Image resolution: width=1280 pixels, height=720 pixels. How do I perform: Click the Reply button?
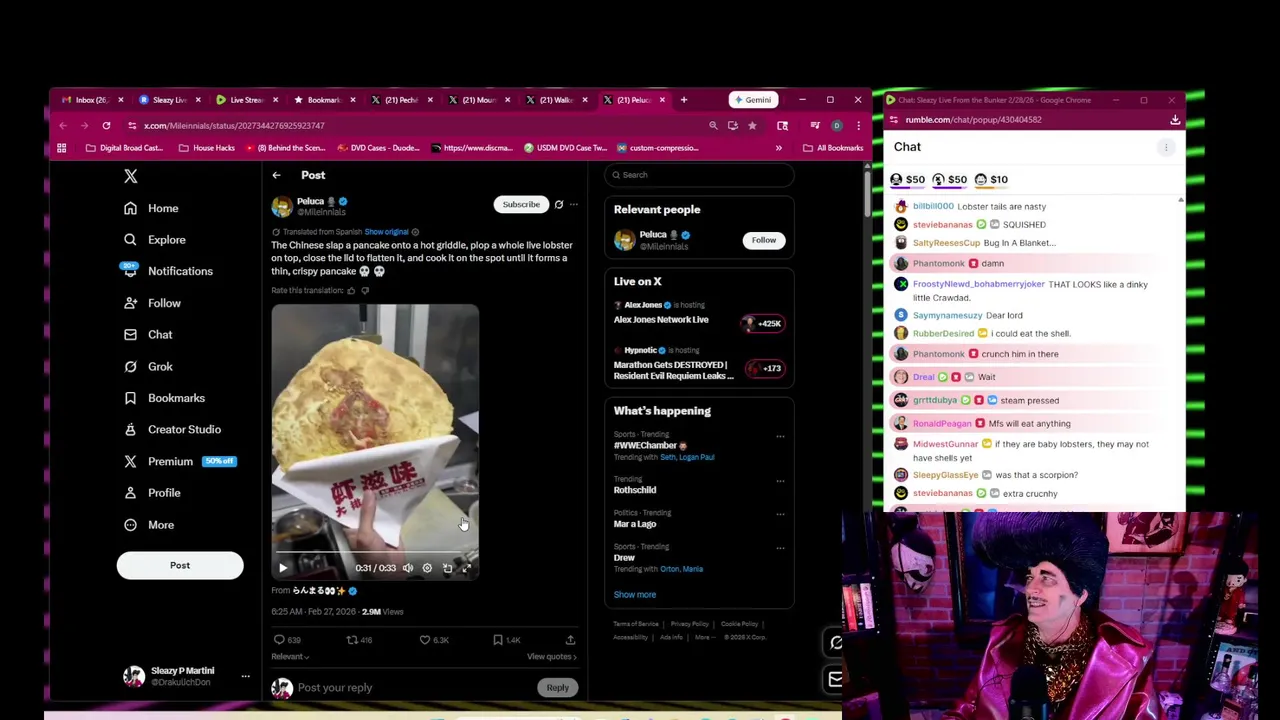tap(558, 688)
